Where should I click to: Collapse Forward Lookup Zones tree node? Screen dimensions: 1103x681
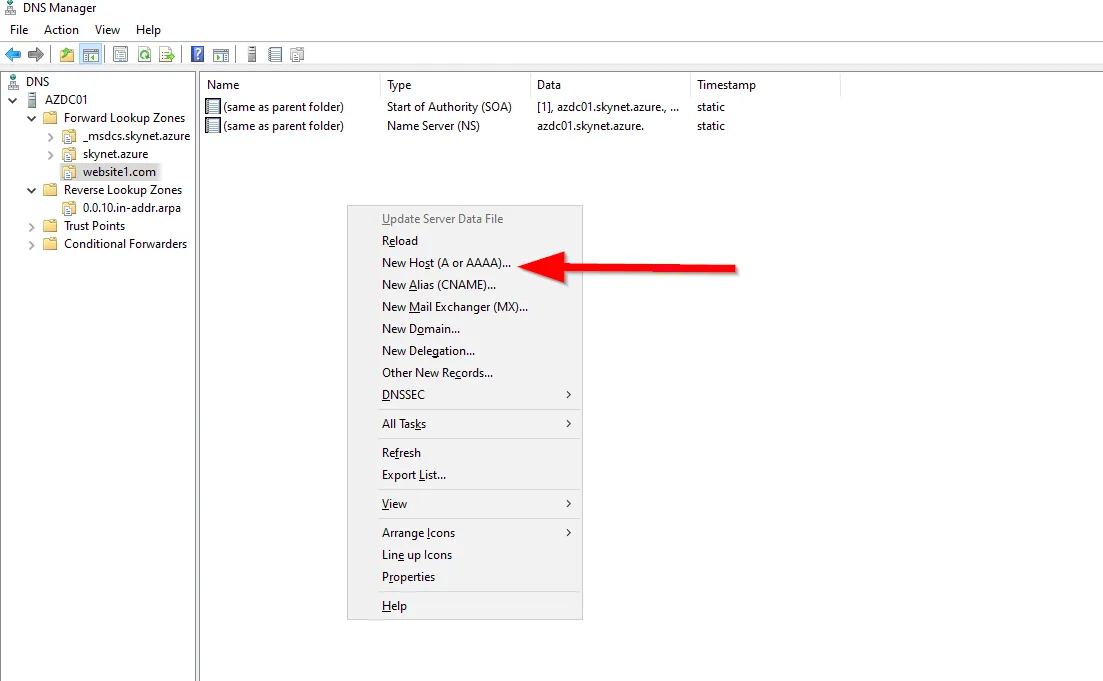[32, 118]
